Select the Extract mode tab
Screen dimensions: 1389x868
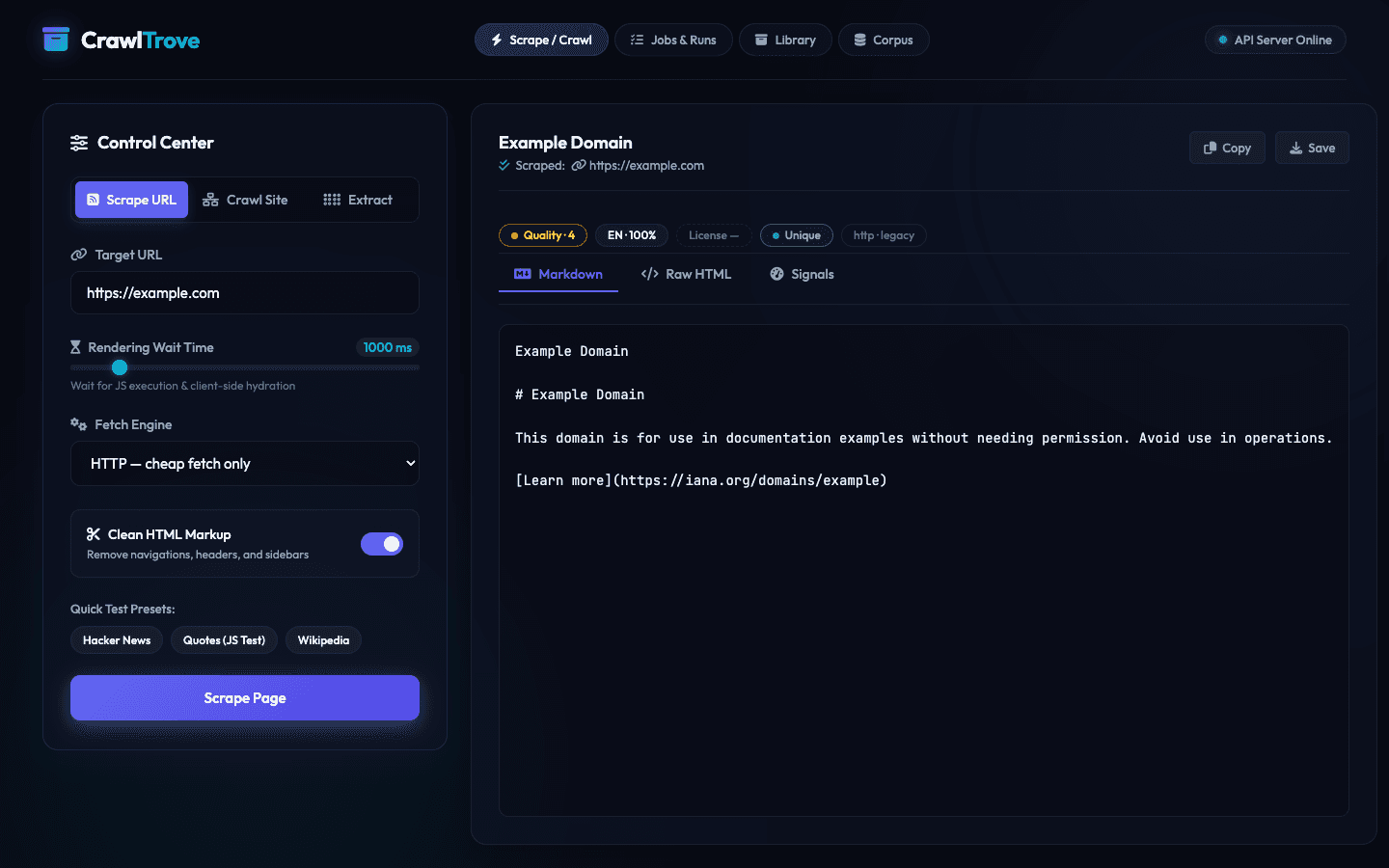click(358, 200)
